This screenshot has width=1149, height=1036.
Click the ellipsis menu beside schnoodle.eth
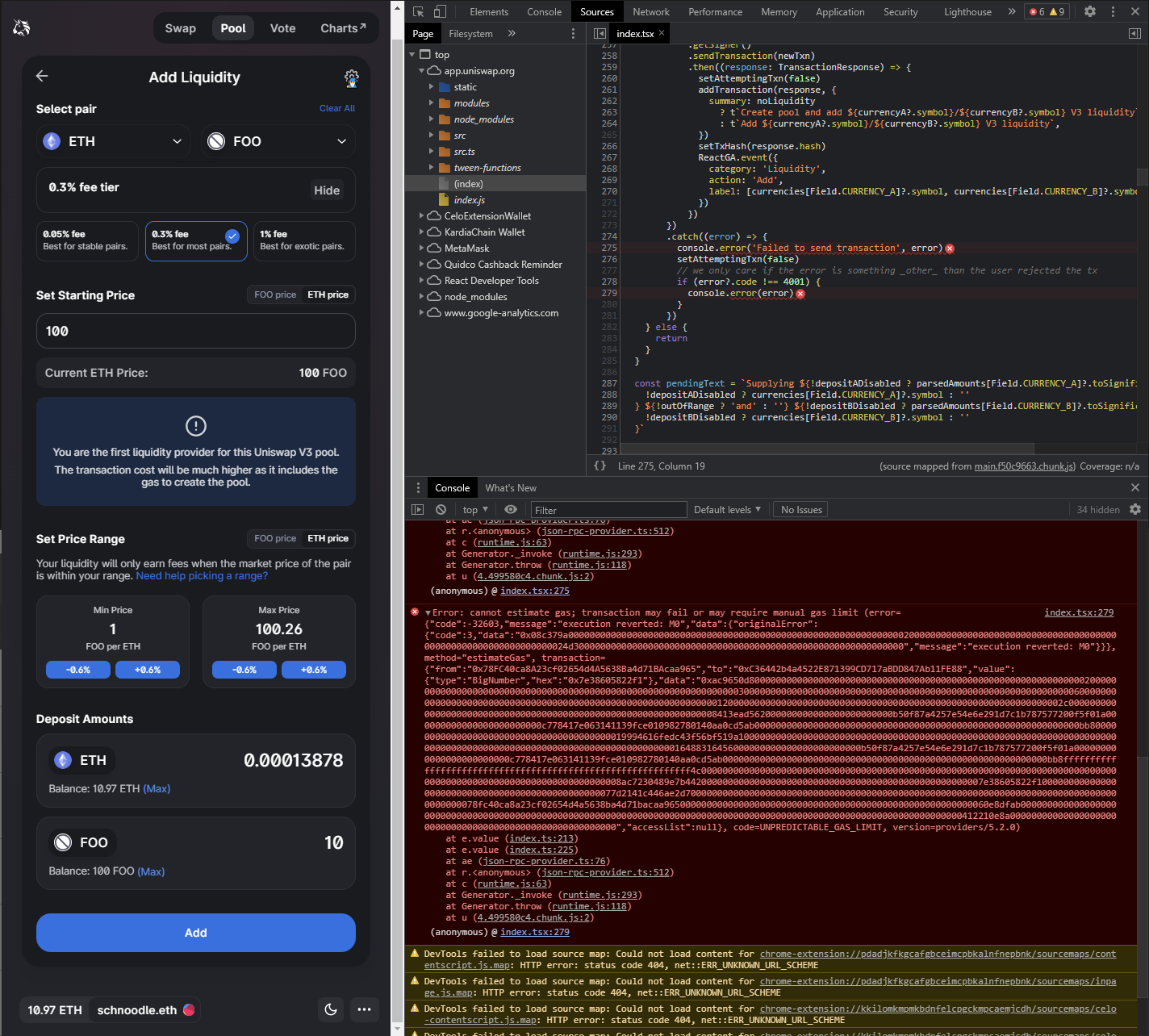click(364, 1009)
